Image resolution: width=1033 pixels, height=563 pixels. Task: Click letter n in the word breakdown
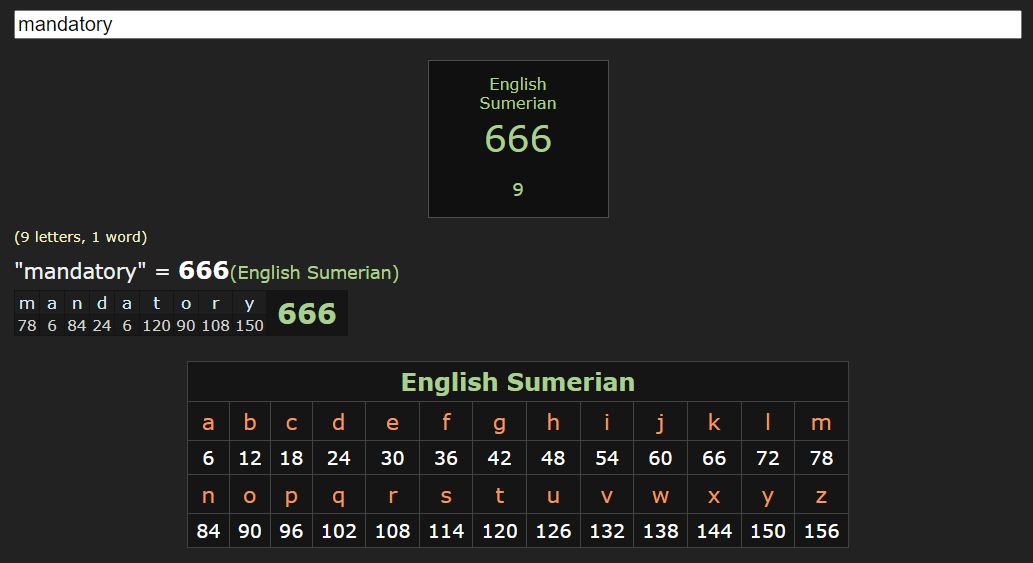point(77,304)
